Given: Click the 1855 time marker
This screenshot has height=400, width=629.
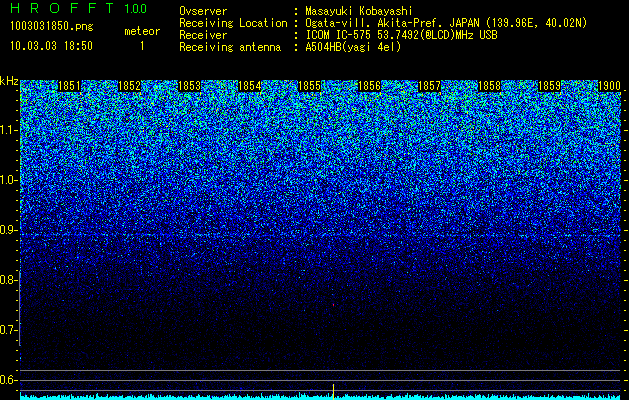Looking at the screenshot, I should click(x=309, y=86).
